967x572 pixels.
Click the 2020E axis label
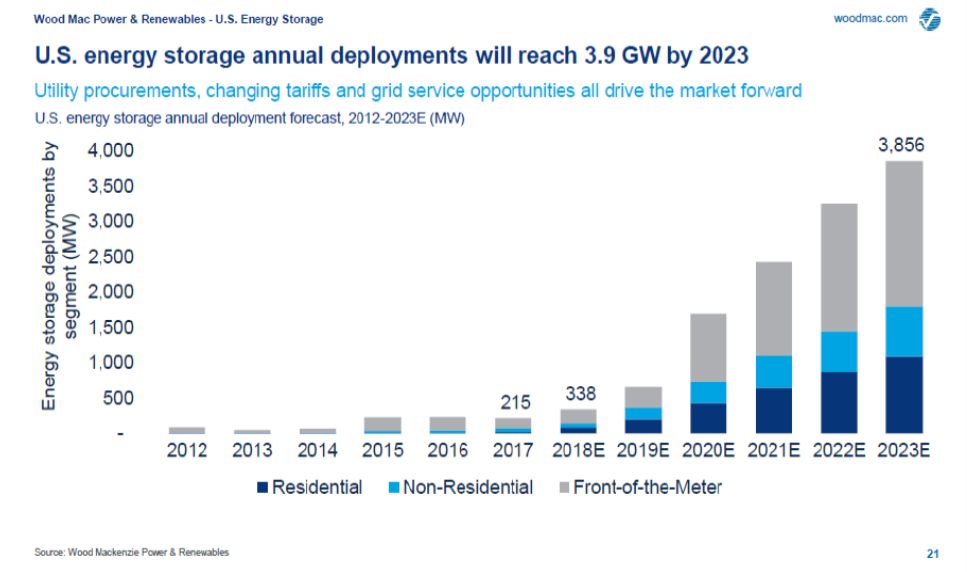708,450
